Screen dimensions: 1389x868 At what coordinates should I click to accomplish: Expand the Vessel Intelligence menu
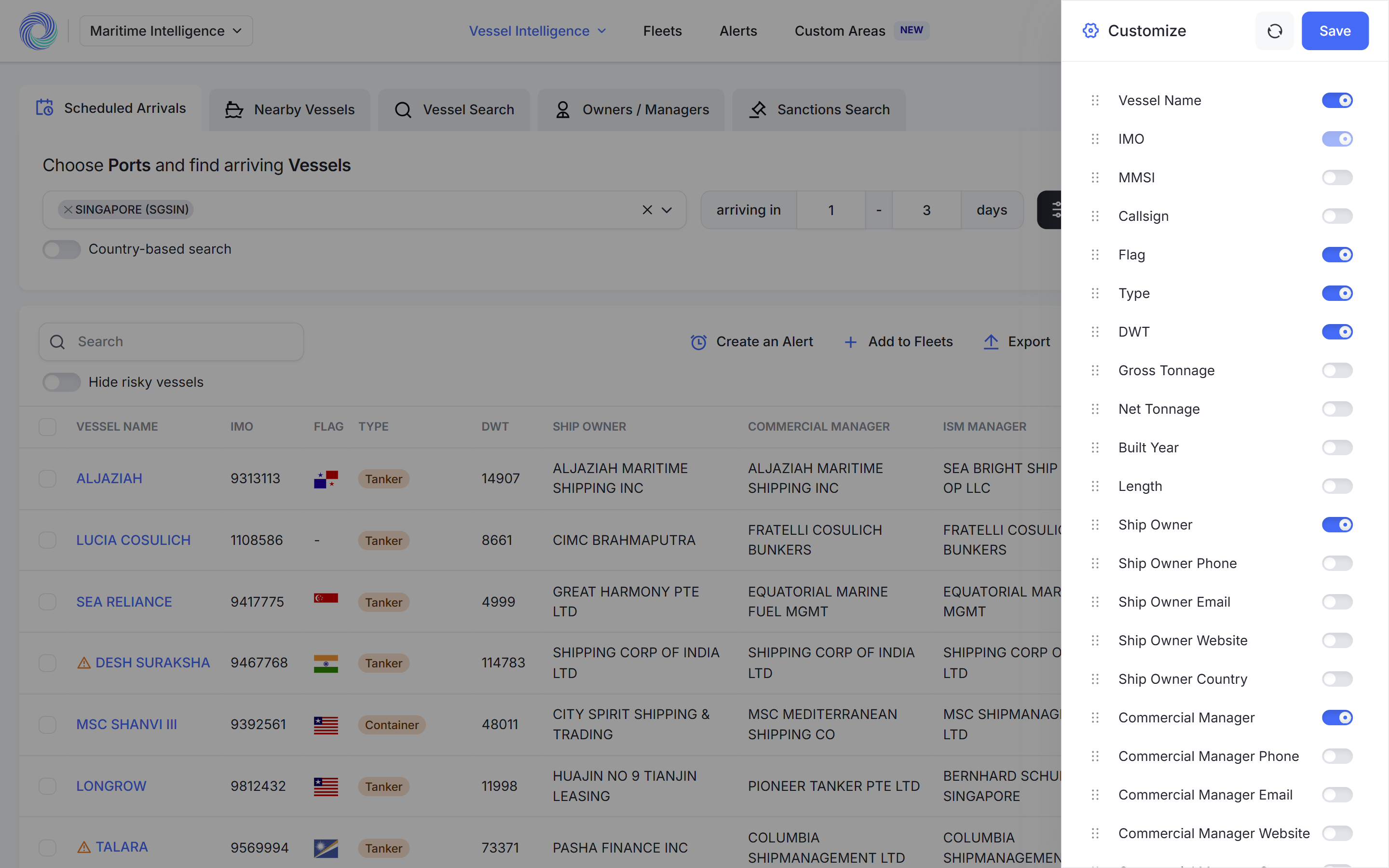point(537,31)
